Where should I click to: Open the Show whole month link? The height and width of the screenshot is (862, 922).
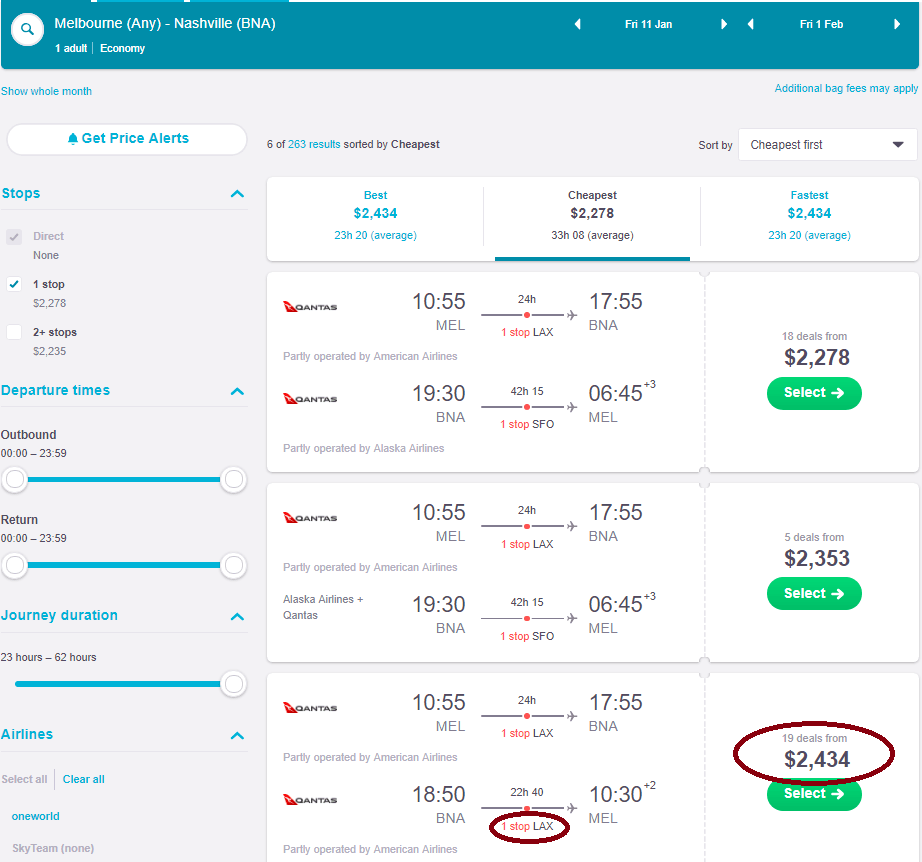(x=46, y=90)
